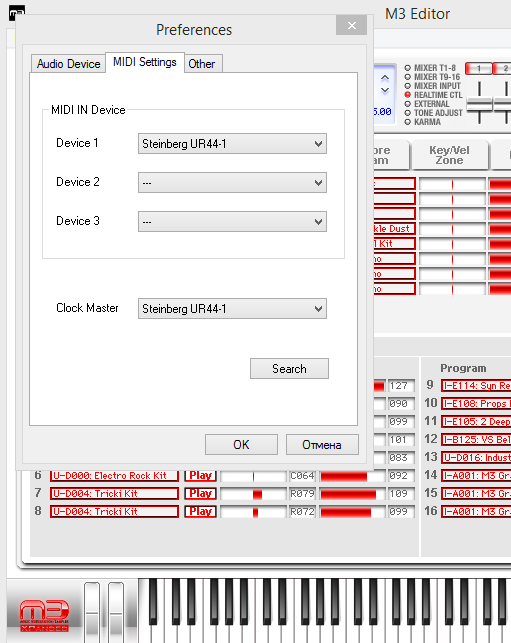Select track 13 program U-D016 Indust
511x643 pixels.
coord(476,458)
